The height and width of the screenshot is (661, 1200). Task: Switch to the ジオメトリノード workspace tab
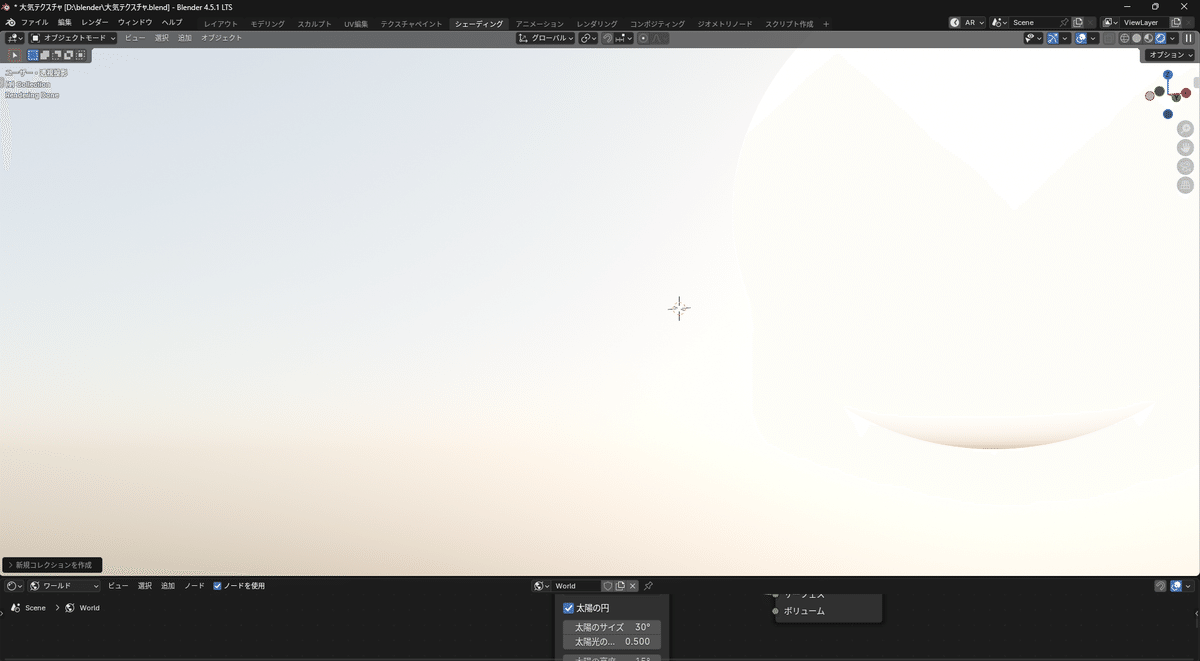(x=725, y=23)
